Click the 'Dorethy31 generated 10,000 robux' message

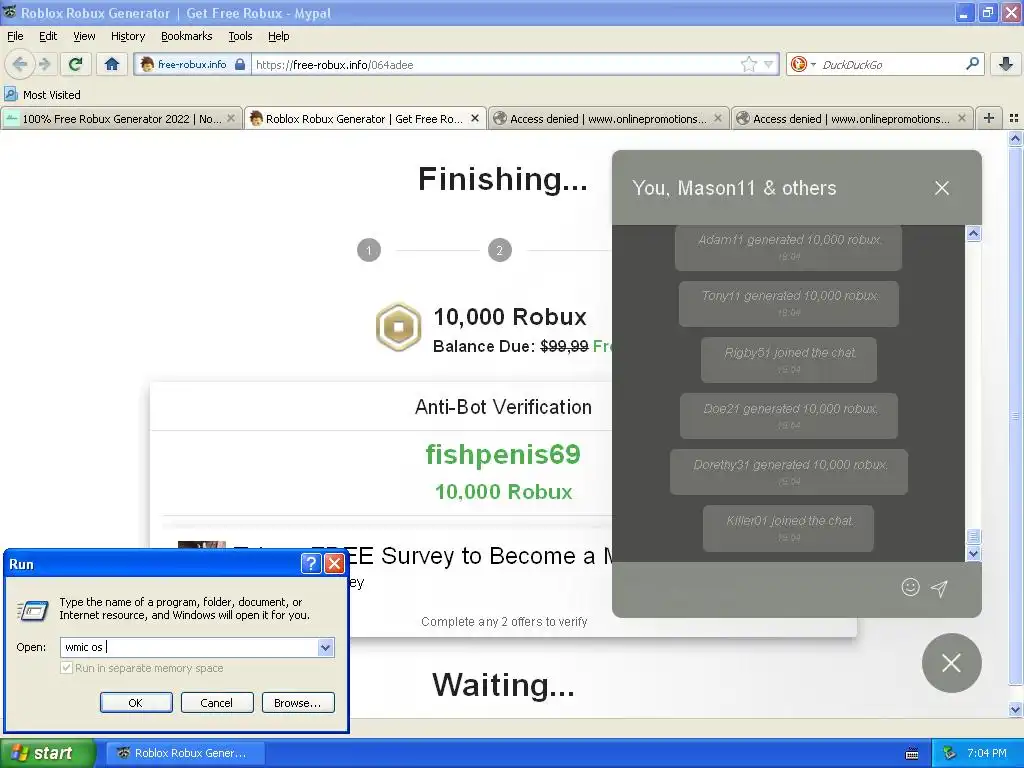click(x=789, y=472)
